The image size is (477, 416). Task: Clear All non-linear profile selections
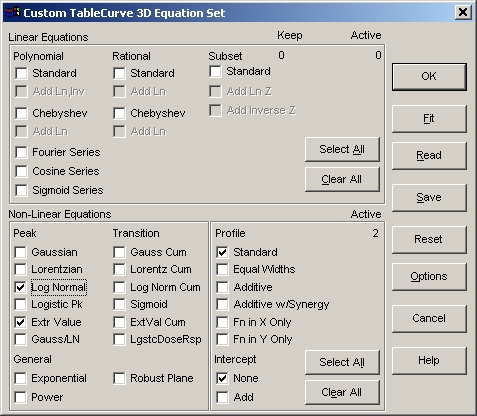tap(342, 392)
